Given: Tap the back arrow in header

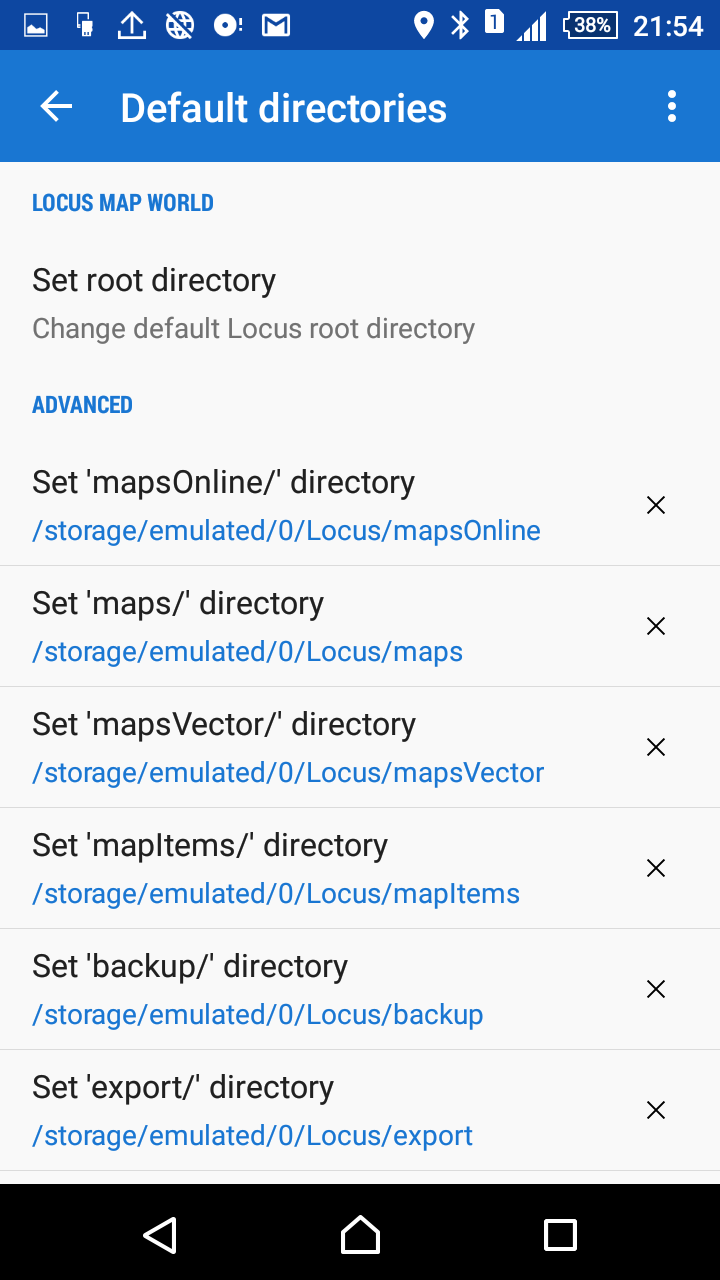Looking at the screenshot, I should pyautogui.click(x=56, y=107).
